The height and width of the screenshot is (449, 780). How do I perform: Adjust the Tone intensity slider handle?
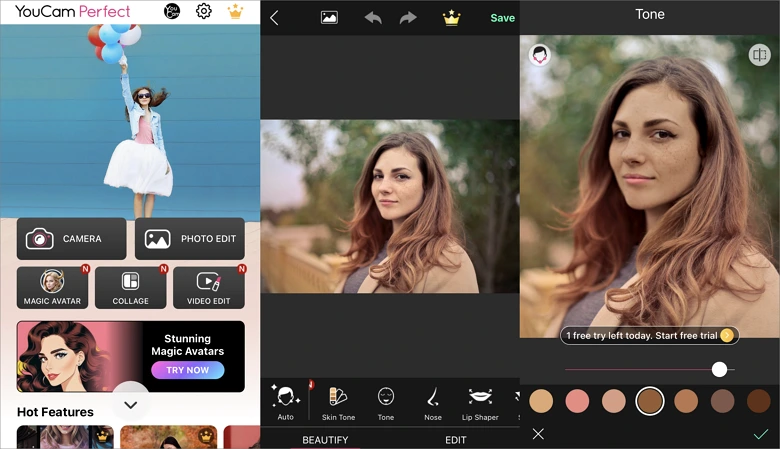point(719,369)
